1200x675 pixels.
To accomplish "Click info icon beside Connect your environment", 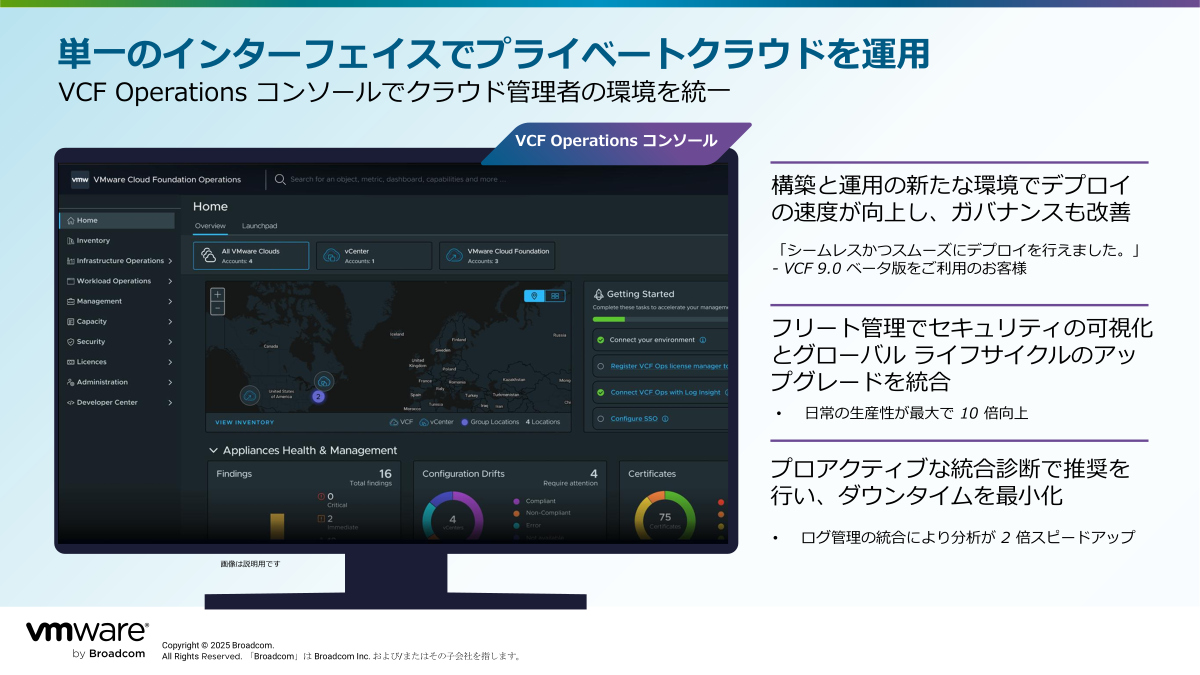I will pos(703,340).
